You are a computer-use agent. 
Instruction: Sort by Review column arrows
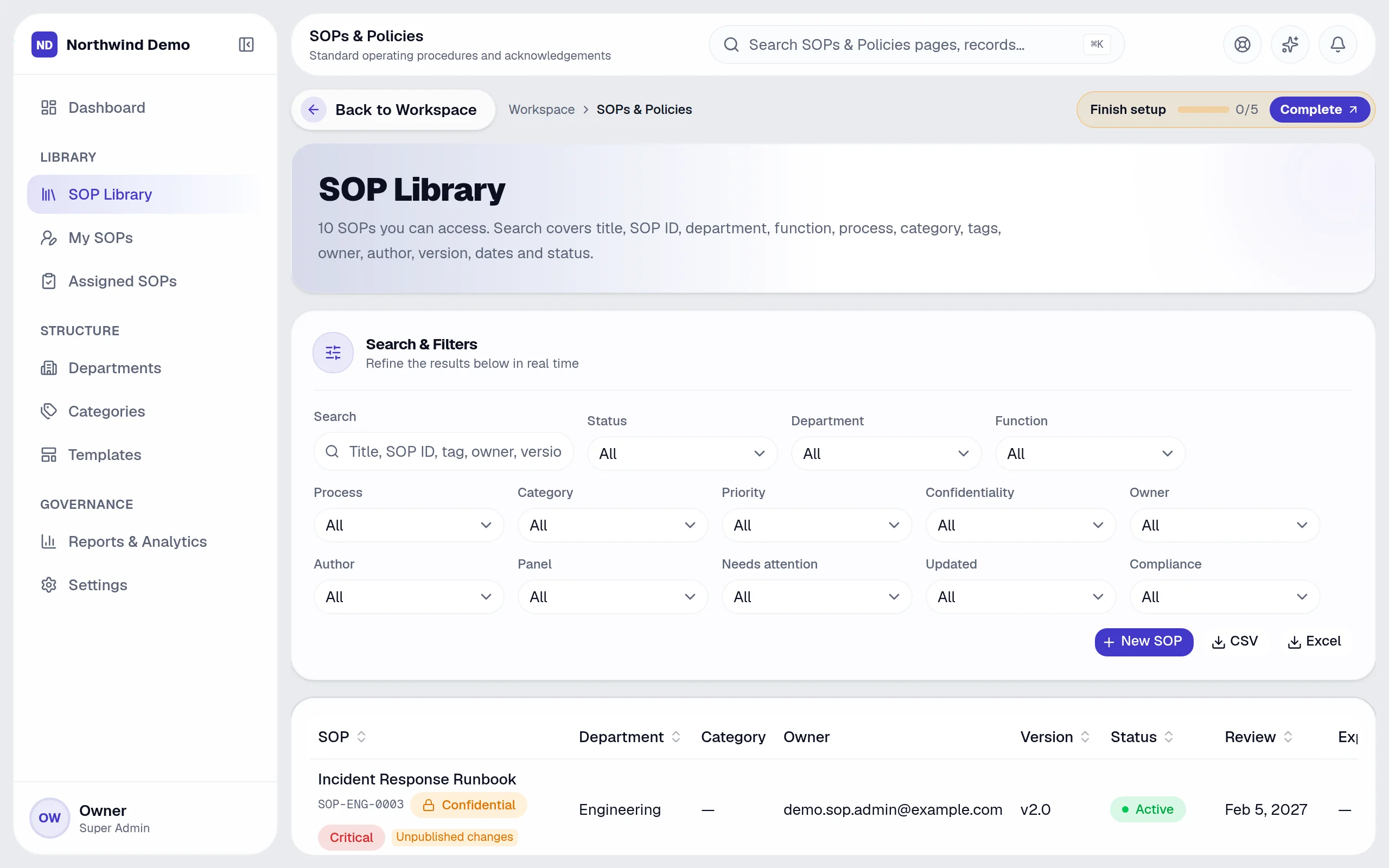(x=1288, y=737)
